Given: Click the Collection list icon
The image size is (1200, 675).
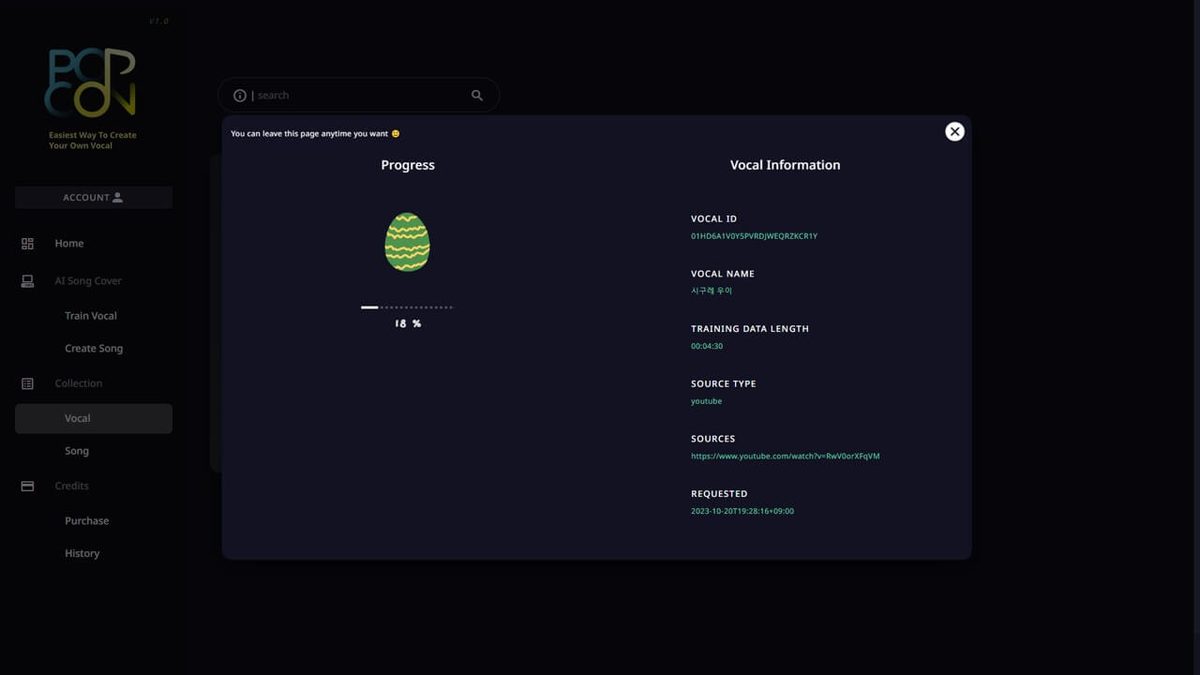Looking at the screenshot, I should tap(28, 383).
